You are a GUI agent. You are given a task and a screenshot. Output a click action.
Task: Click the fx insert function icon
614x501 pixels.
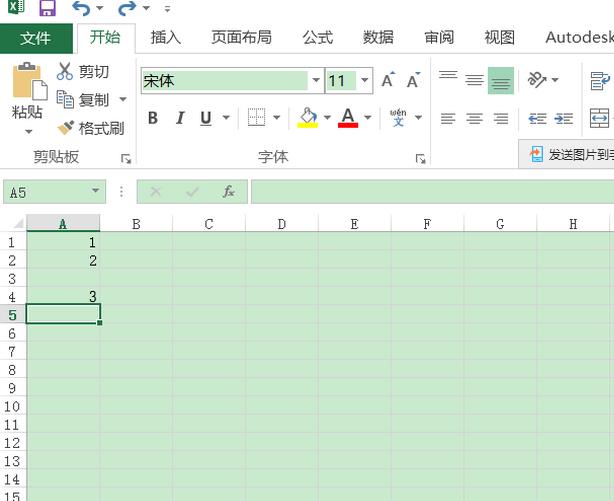[229, 192]
